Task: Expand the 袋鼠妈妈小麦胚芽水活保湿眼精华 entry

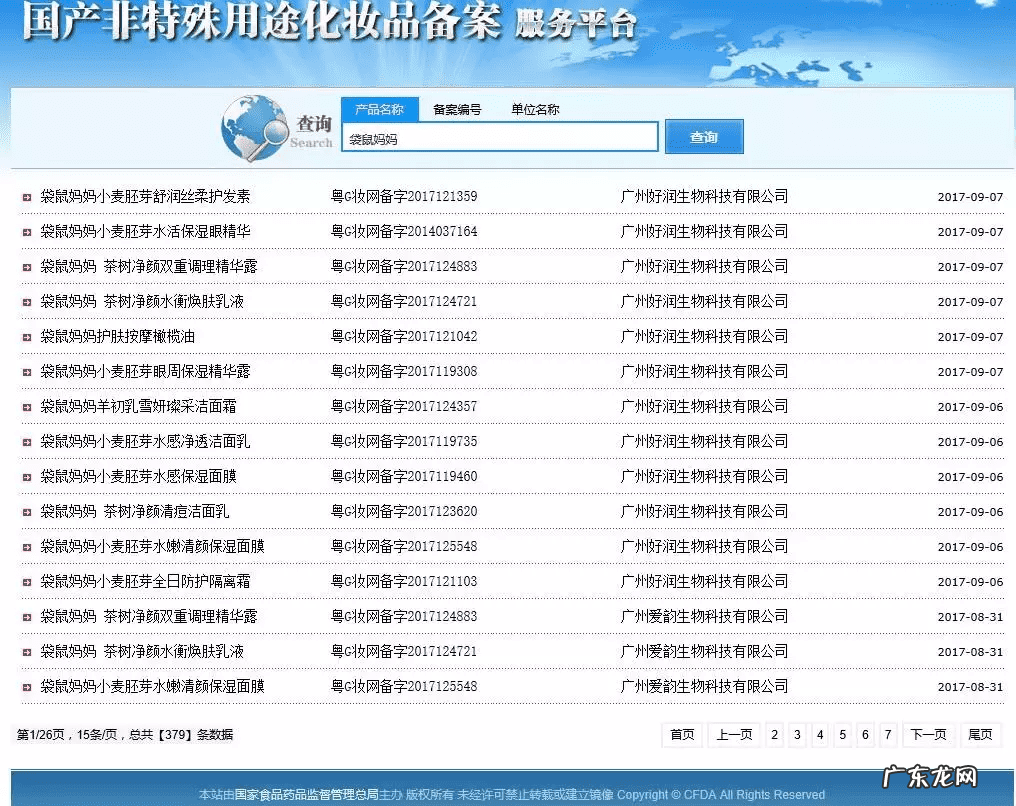Action: point(25,231)
